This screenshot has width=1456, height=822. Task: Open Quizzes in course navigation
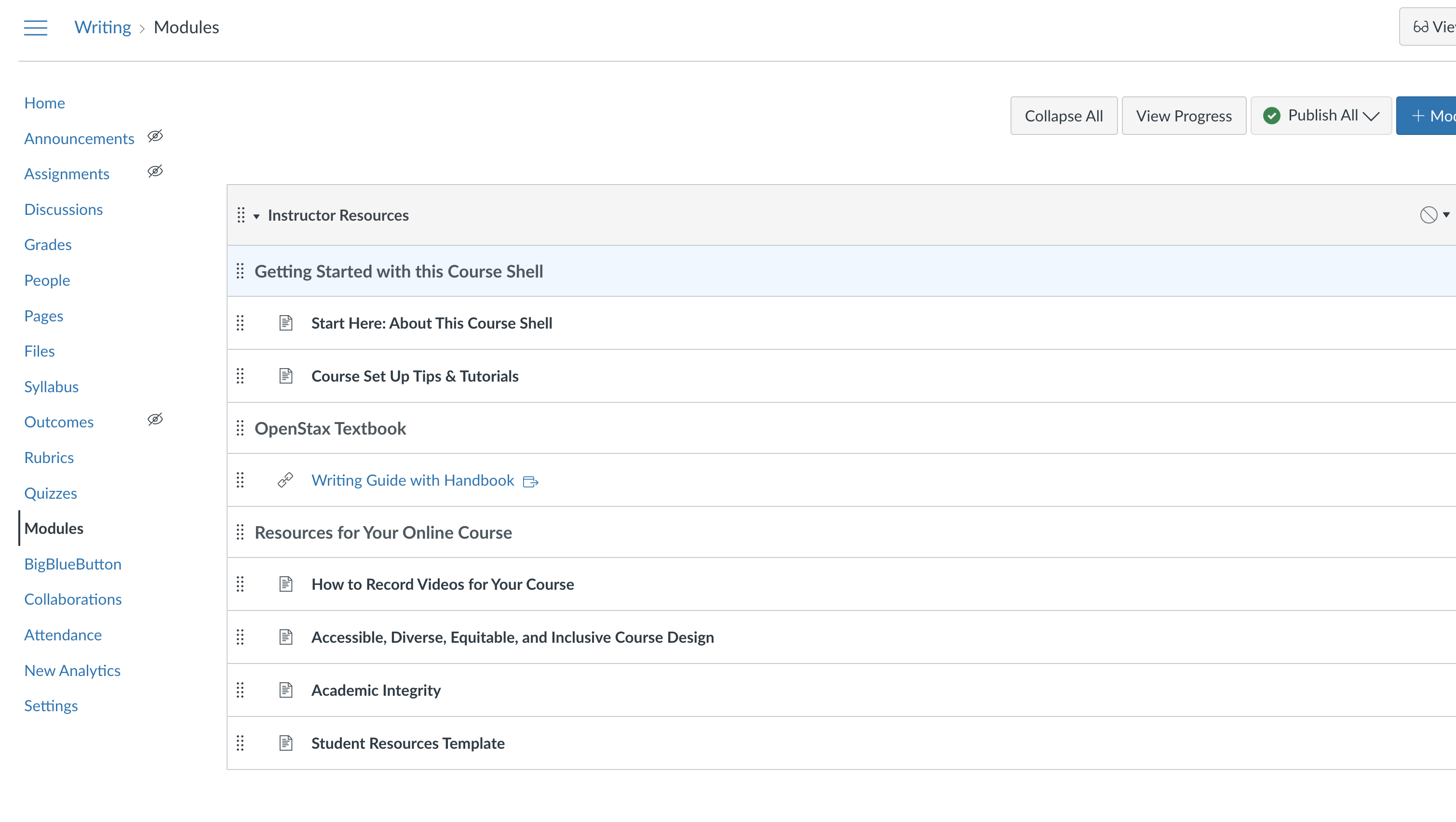pyautogui.click(x=50, y=493)
